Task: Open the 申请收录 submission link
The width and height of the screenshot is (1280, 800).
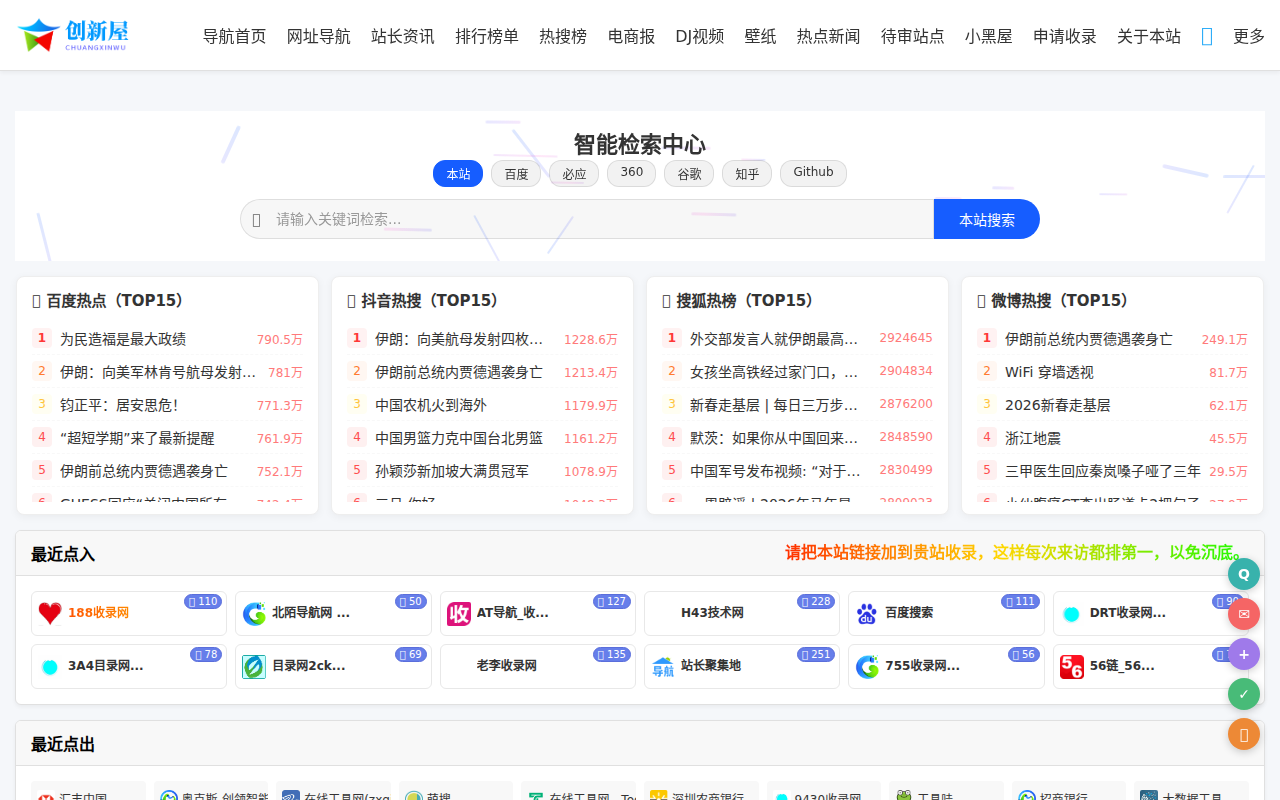Action: click(x=1064, y=34)
